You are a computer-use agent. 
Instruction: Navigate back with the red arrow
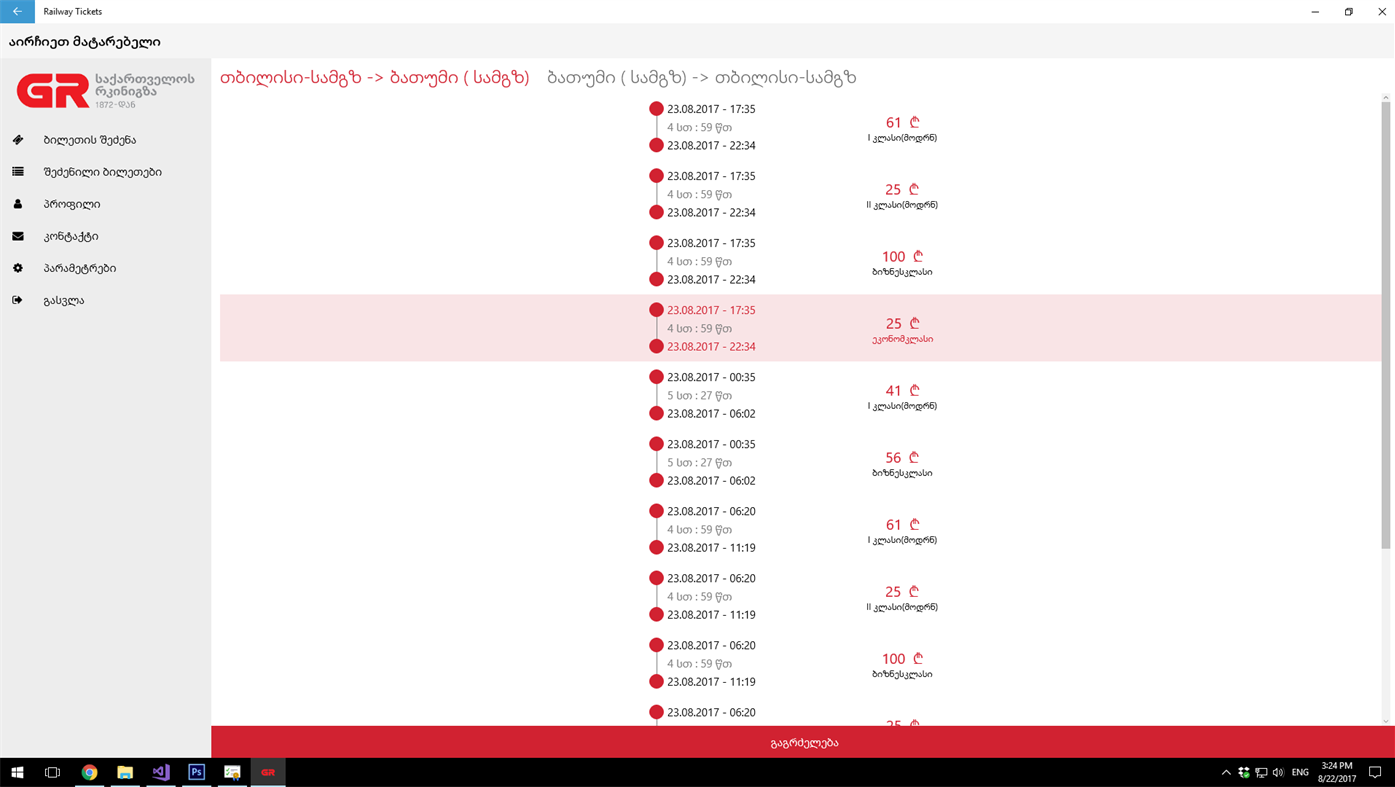(16, 10)
